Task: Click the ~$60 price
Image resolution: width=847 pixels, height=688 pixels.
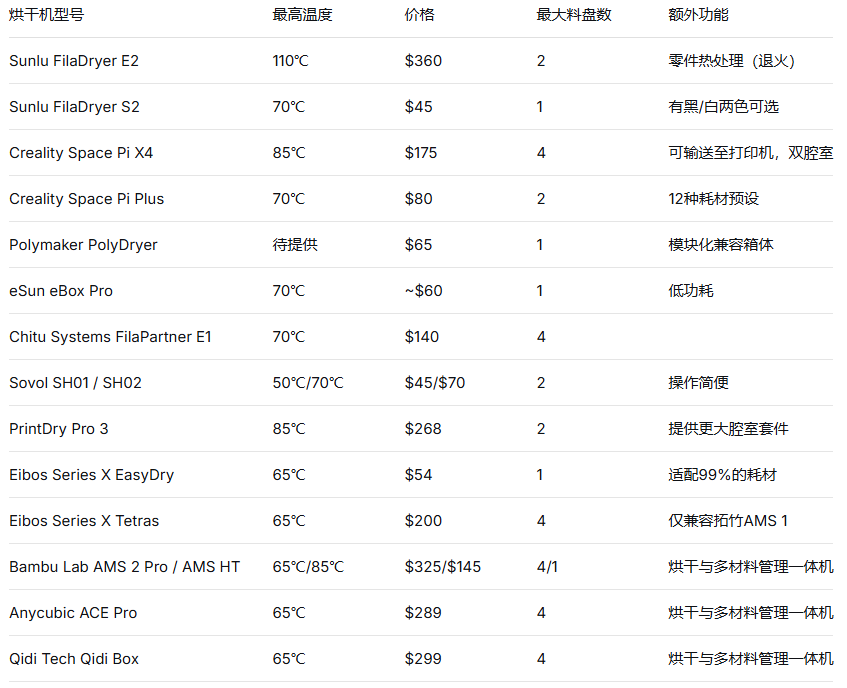Action: [x=424, y=291]
